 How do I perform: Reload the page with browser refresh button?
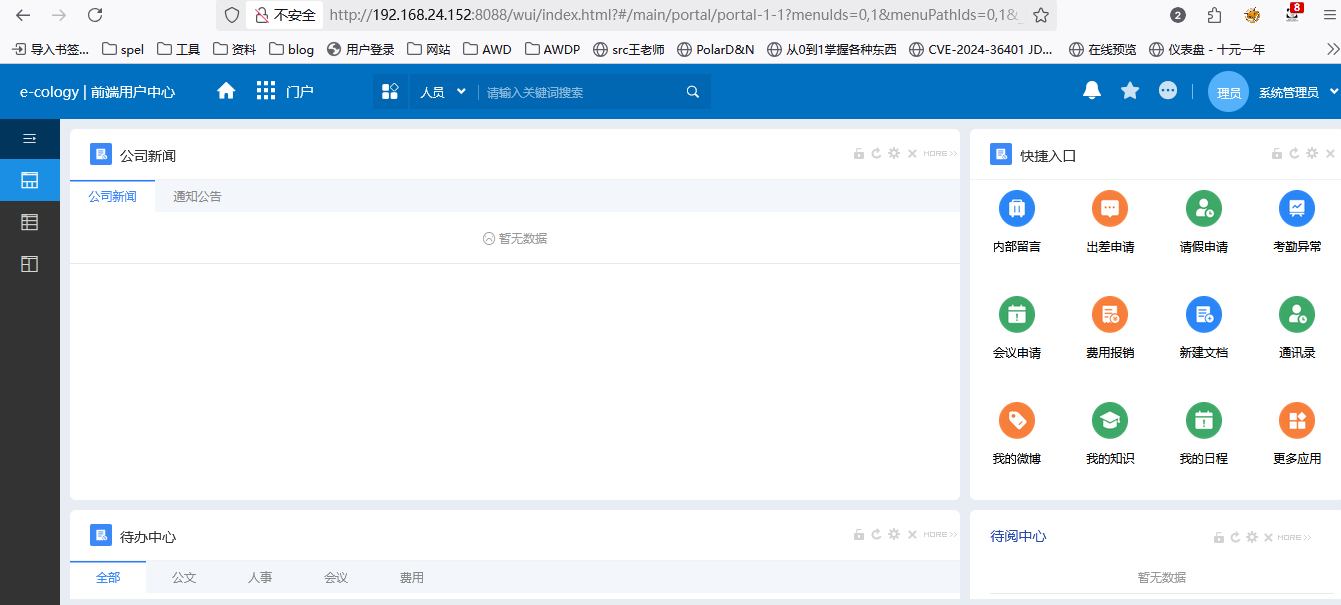95,15
